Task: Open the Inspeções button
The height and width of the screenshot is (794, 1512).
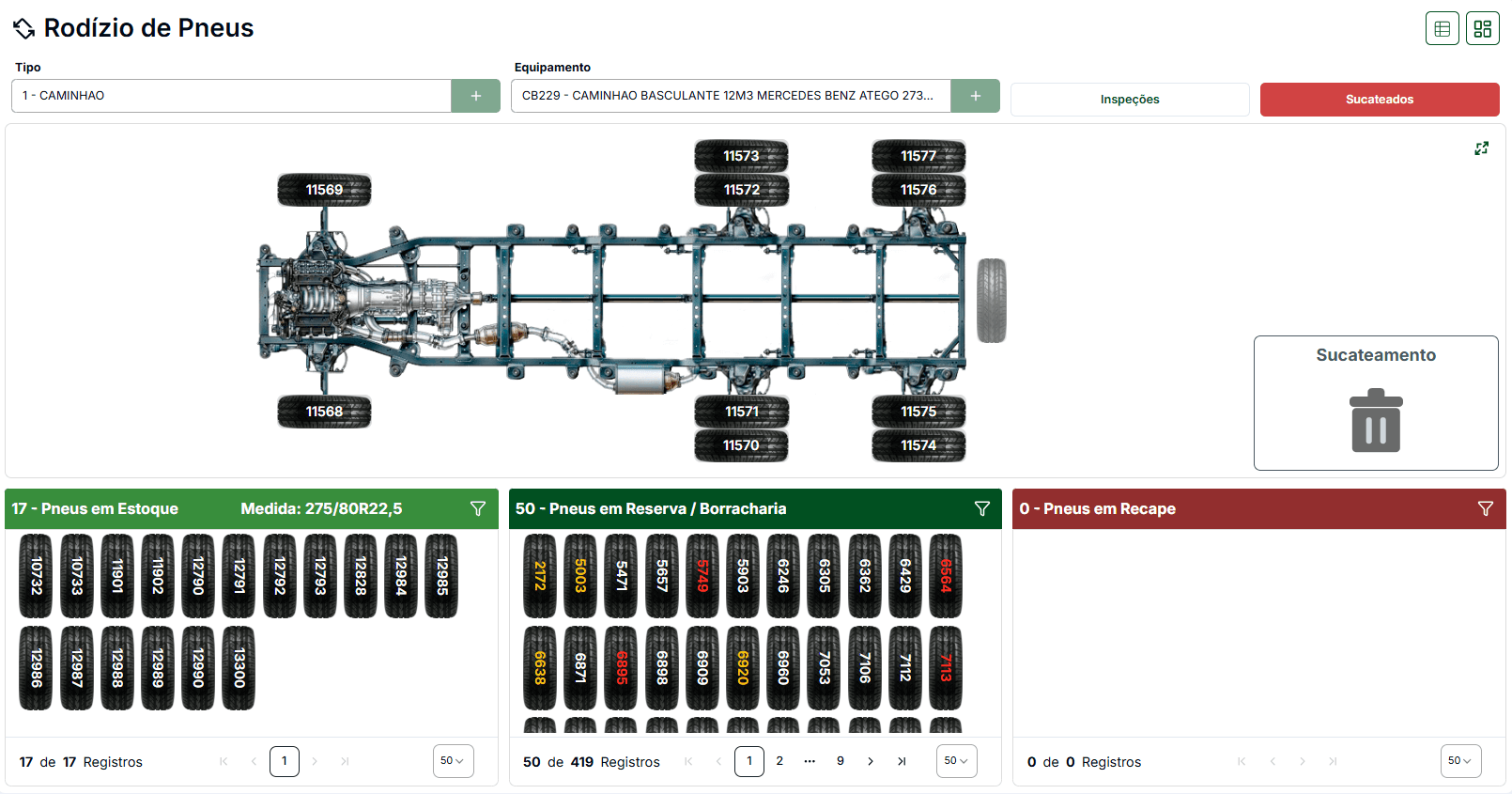Action: [x=1130, y=100]
